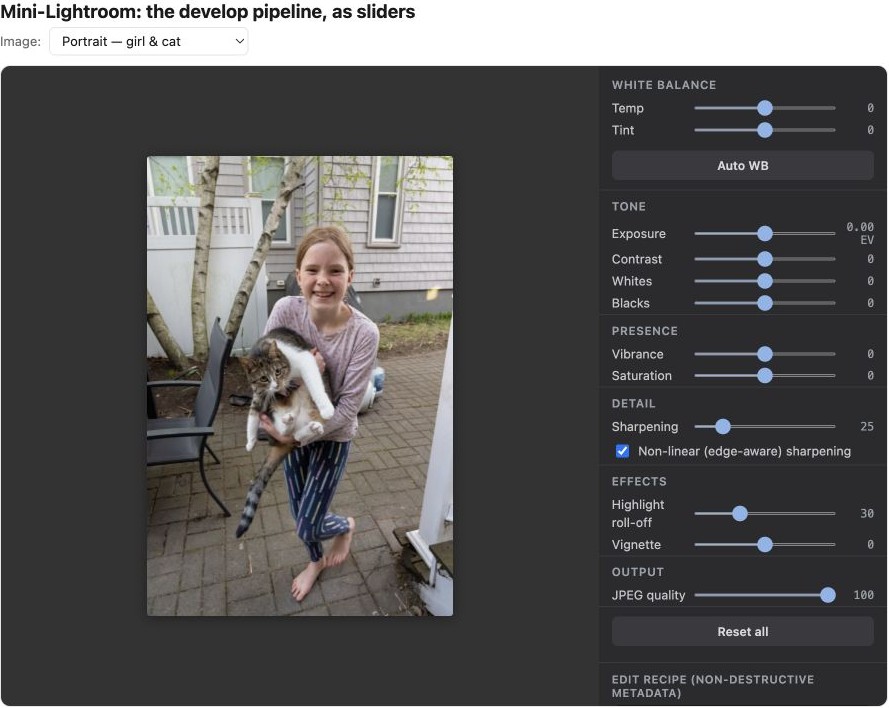Click the girl and cat preview photo
Screen dimensions: 889x708
tap(300, 386)
